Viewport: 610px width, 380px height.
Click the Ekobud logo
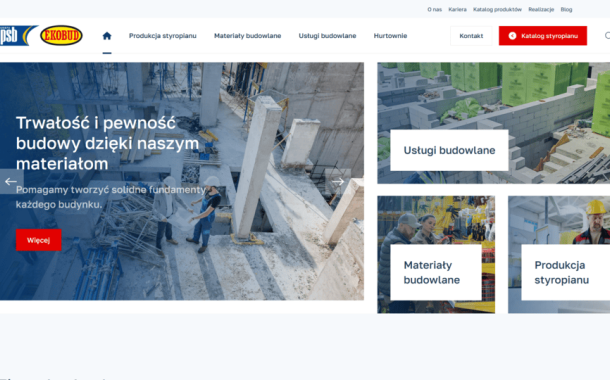click(61, 35)
